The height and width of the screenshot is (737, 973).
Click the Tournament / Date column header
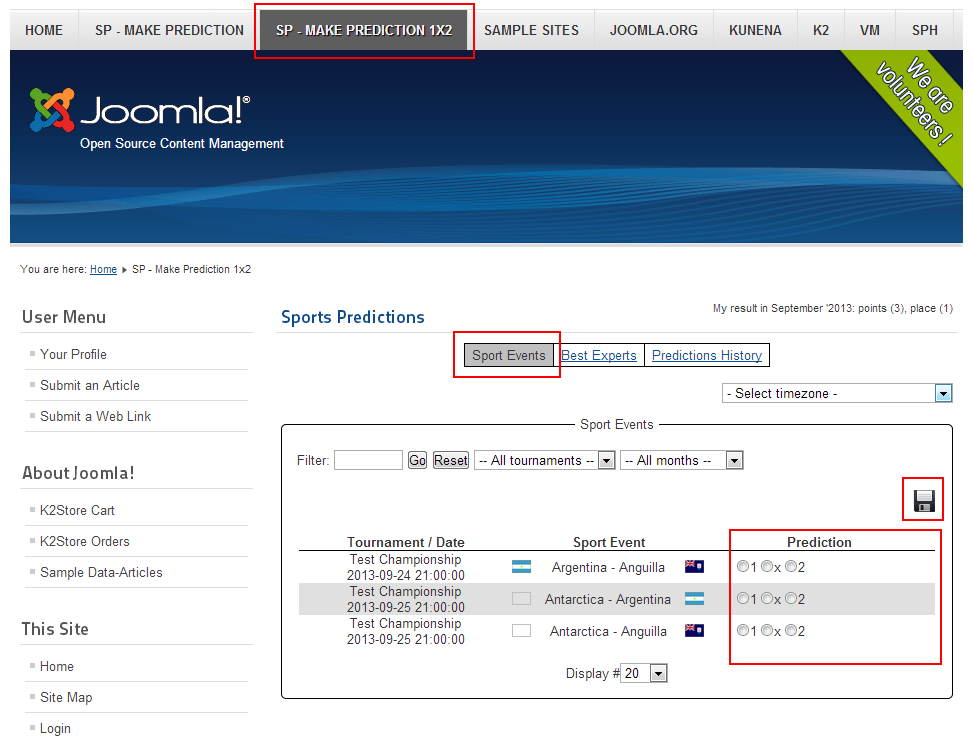(406, 542)
